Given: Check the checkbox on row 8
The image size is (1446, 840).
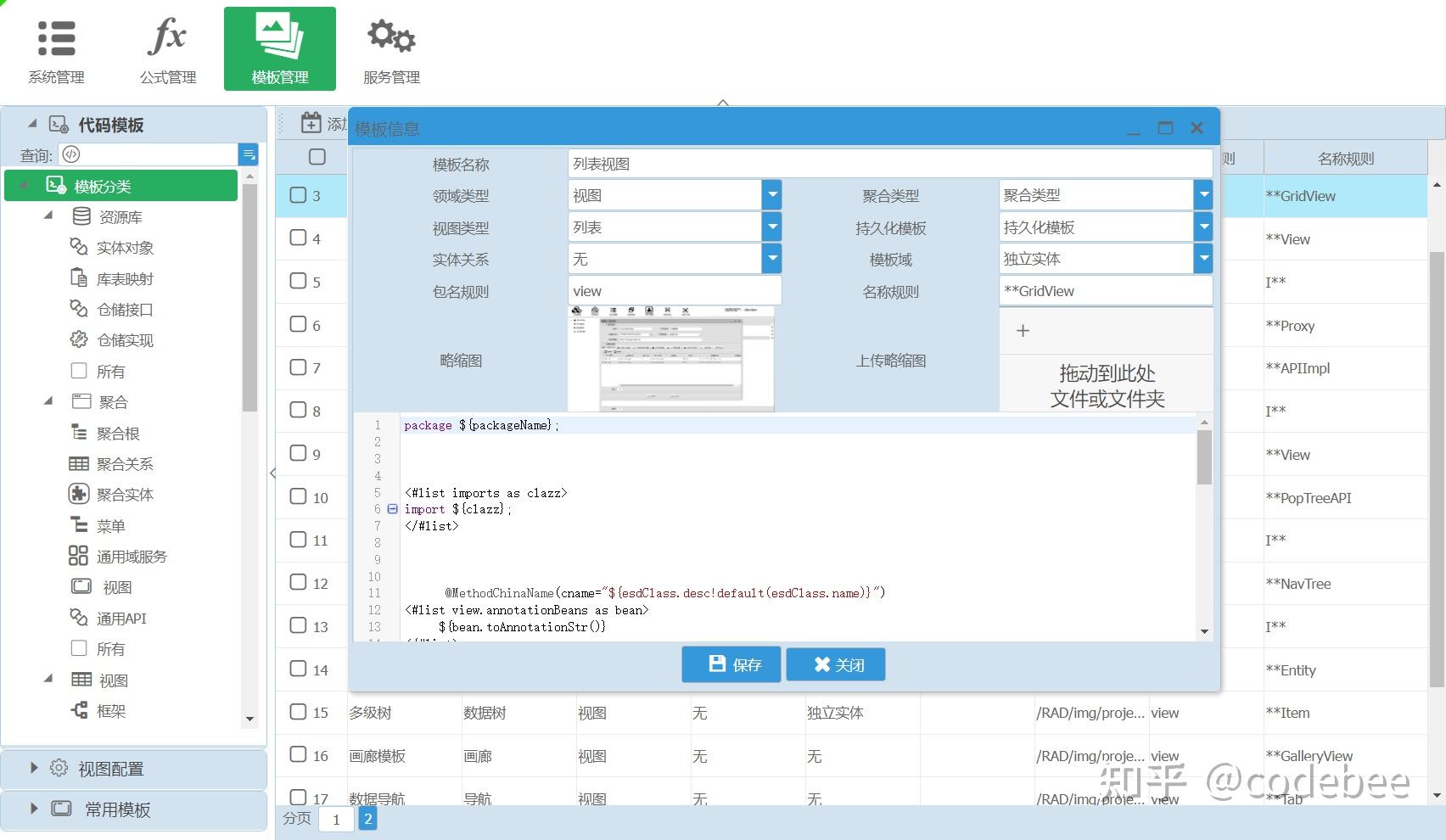Looking at the screenshot, I should click(298, 411).
